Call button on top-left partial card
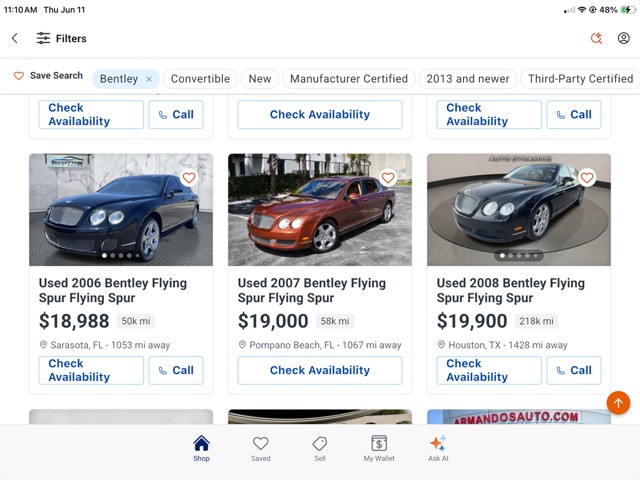 click(176, 114)
